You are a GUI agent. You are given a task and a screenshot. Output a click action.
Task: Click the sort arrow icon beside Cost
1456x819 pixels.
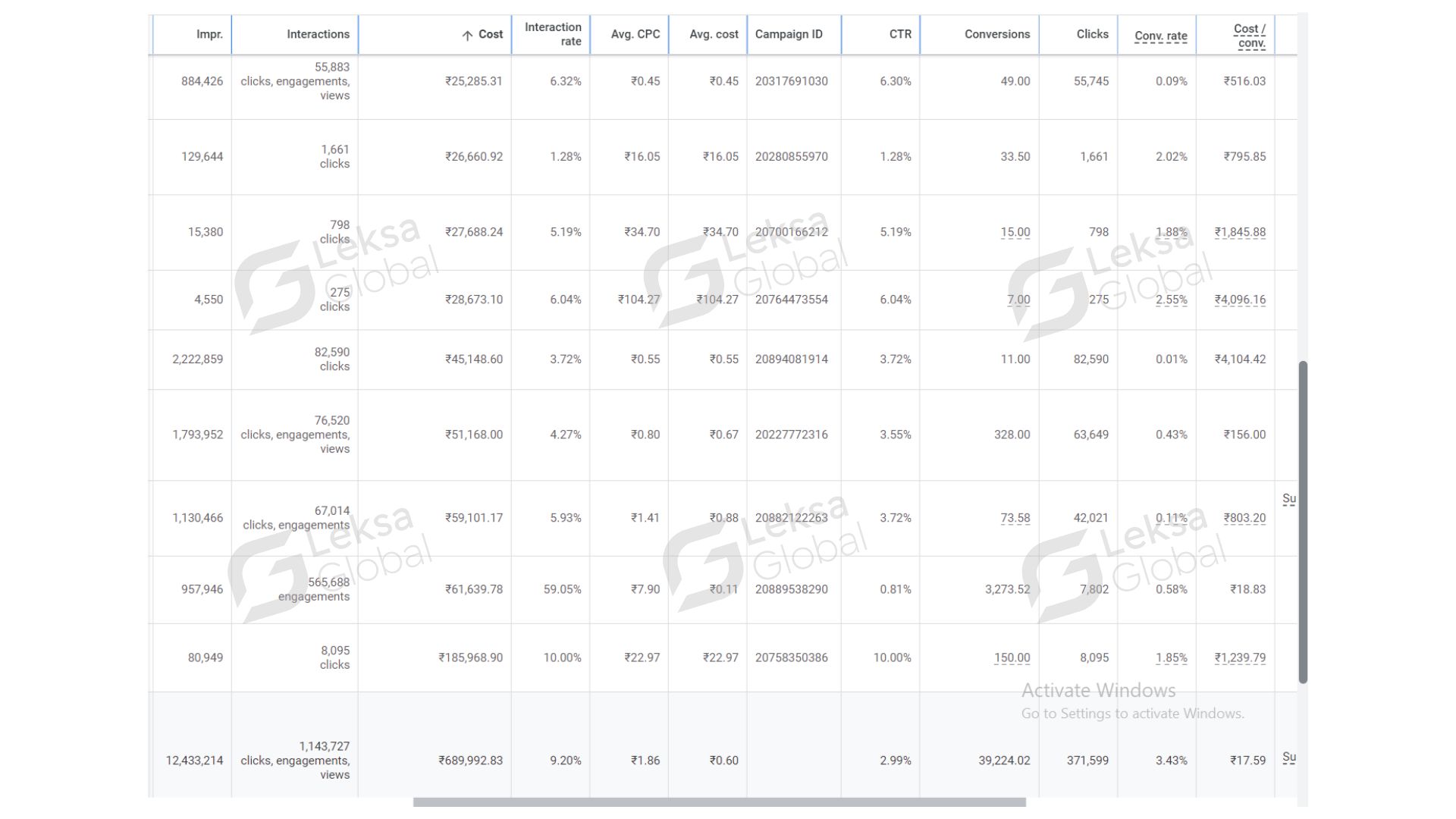(467, 36)
